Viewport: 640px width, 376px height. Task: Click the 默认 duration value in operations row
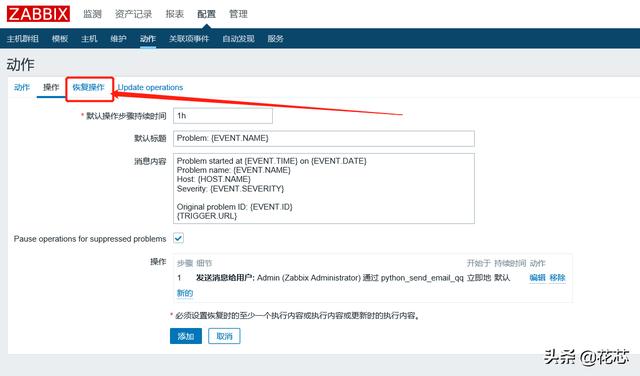502,278
